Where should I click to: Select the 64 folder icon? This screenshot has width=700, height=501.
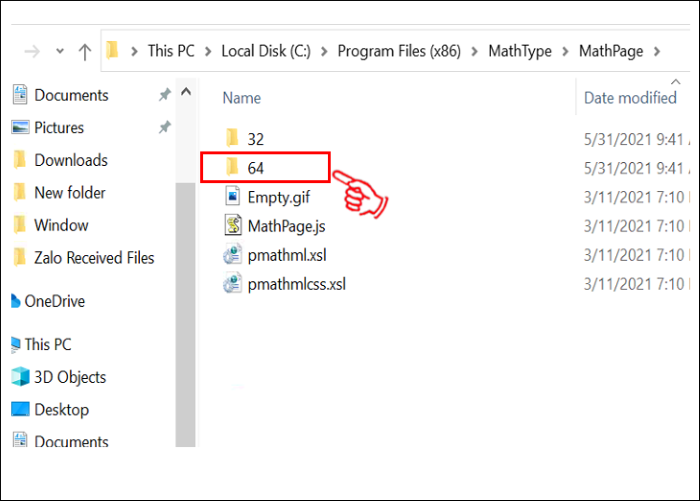point(232,167)
